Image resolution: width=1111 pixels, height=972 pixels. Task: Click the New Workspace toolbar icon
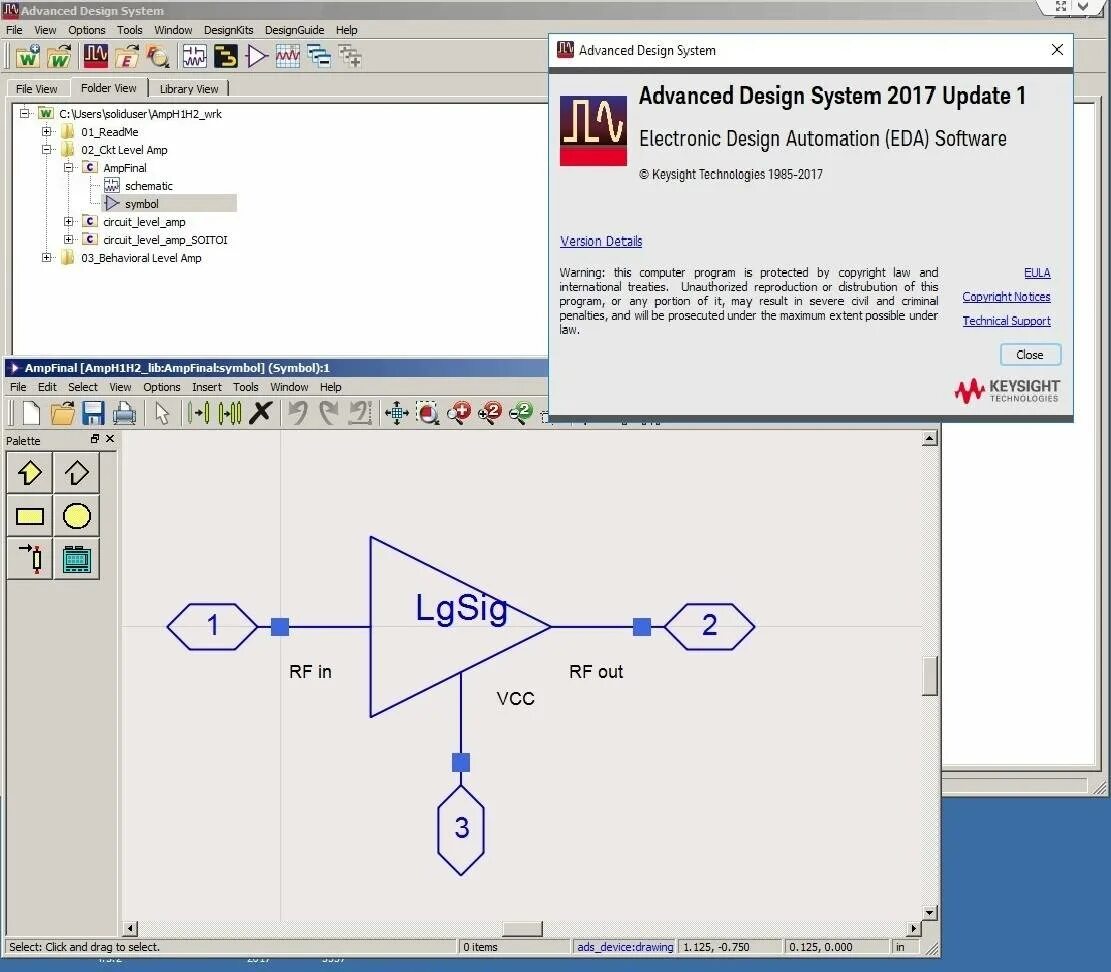coord(28,56)
